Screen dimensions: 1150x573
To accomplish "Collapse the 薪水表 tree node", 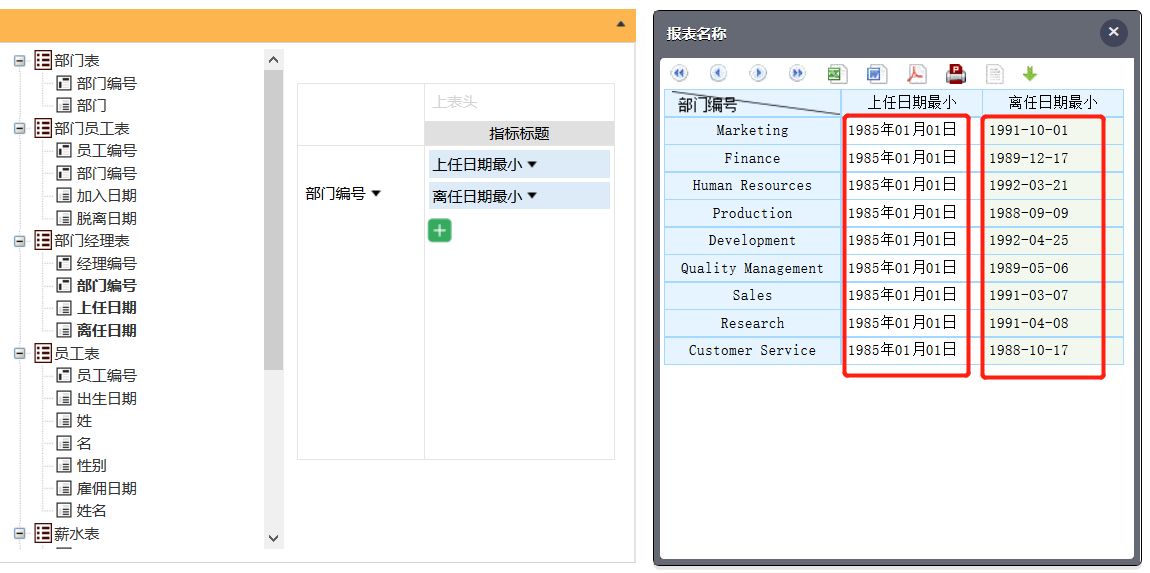I will pos(20,533).
